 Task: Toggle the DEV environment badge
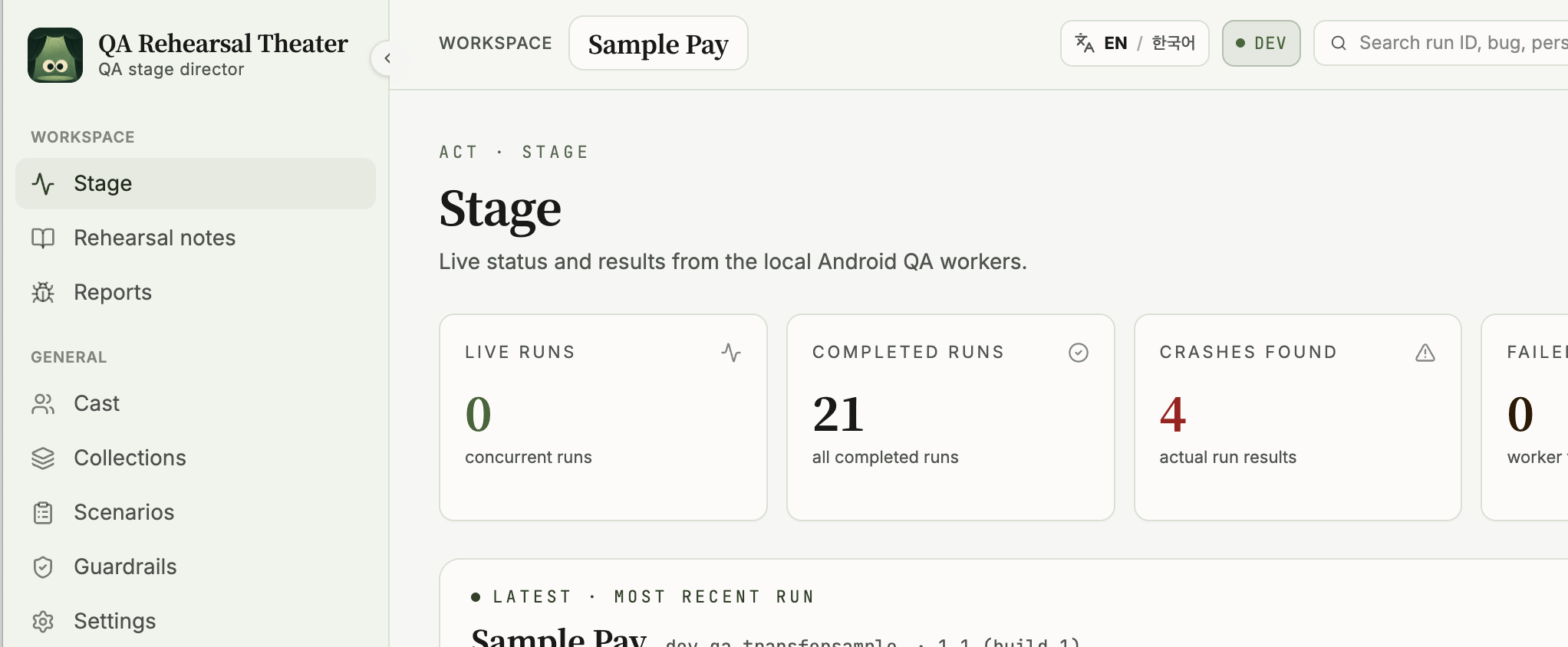tap(1261, 44)
